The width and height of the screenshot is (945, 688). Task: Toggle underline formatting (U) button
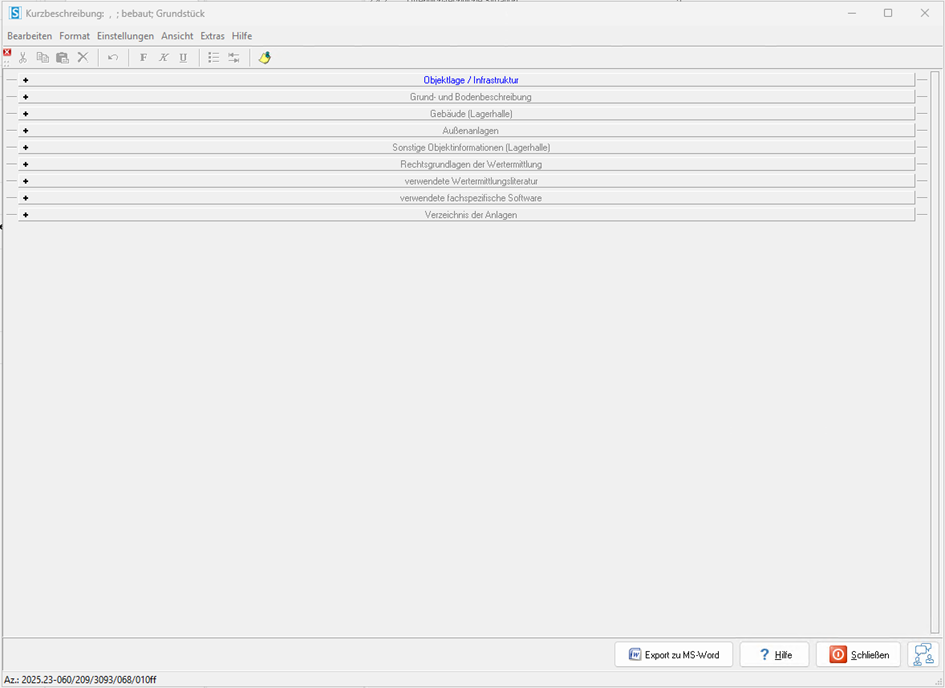(x=183, y=58)
